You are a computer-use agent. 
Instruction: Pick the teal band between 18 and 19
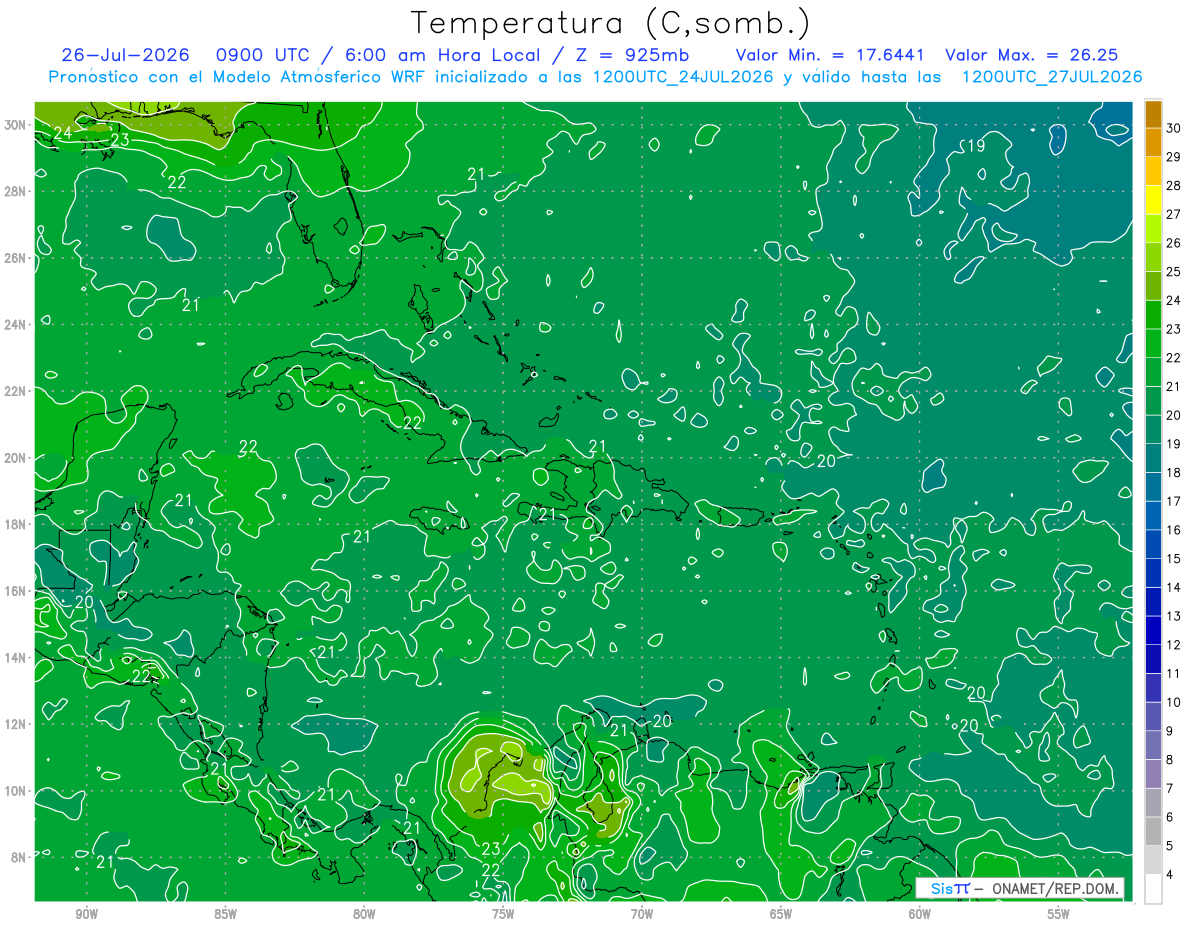(x=1153, y=458)
